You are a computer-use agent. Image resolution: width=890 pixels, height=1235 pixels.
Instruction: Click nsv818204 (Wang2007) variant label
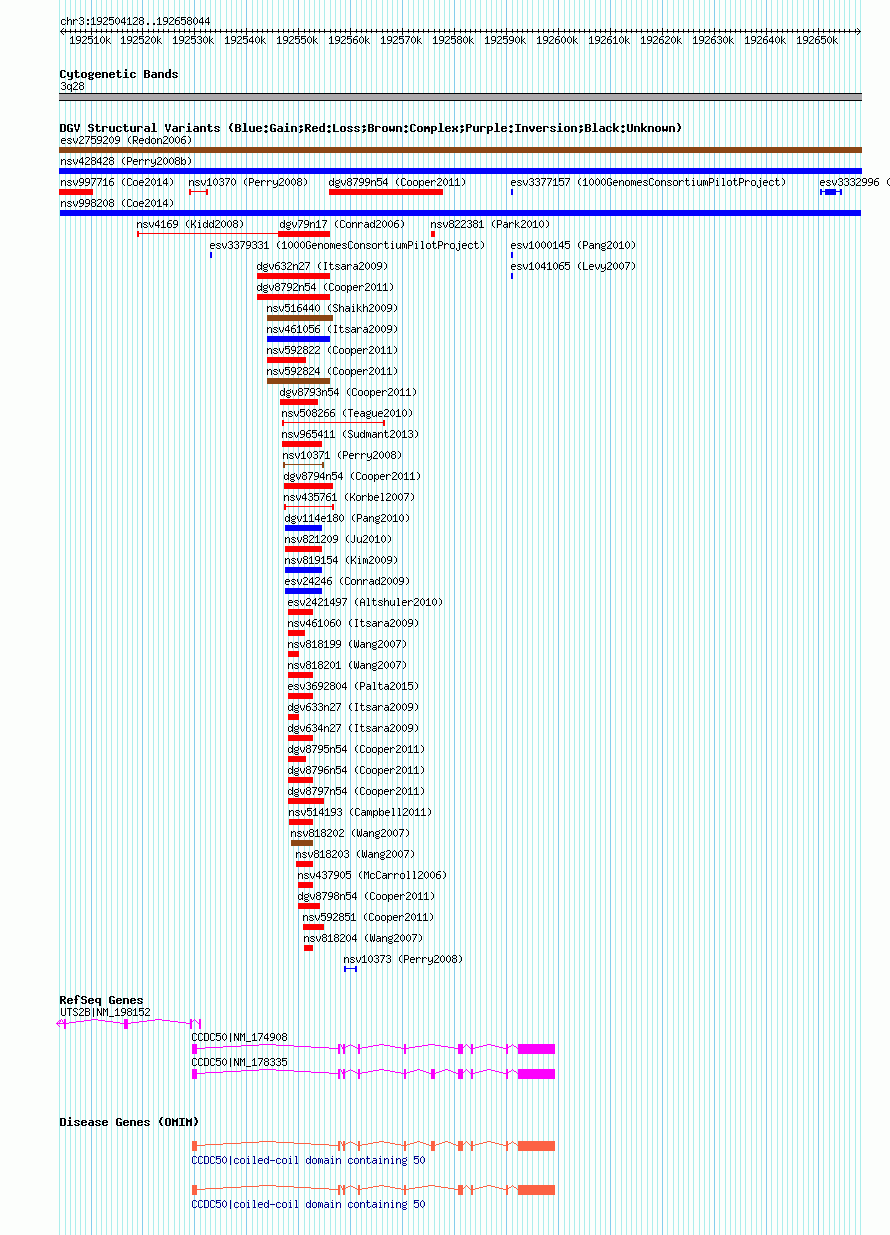click(x=363, y=938)
